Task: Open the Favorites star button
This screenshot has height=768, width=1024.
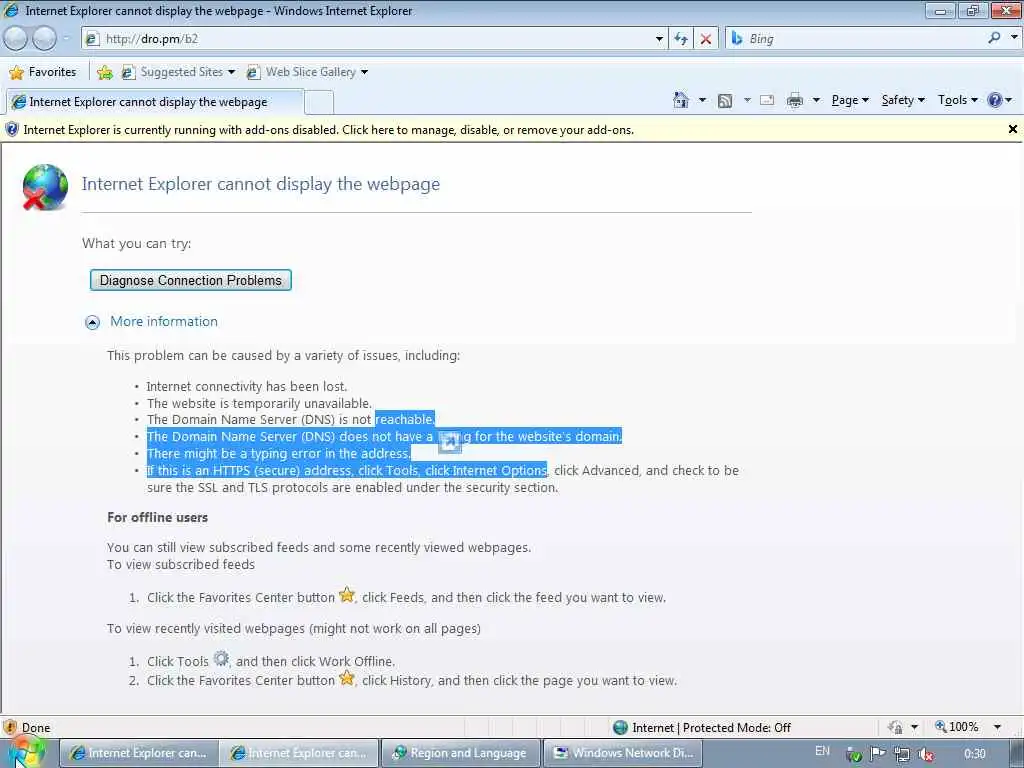Action: click(x=43, y=72)
